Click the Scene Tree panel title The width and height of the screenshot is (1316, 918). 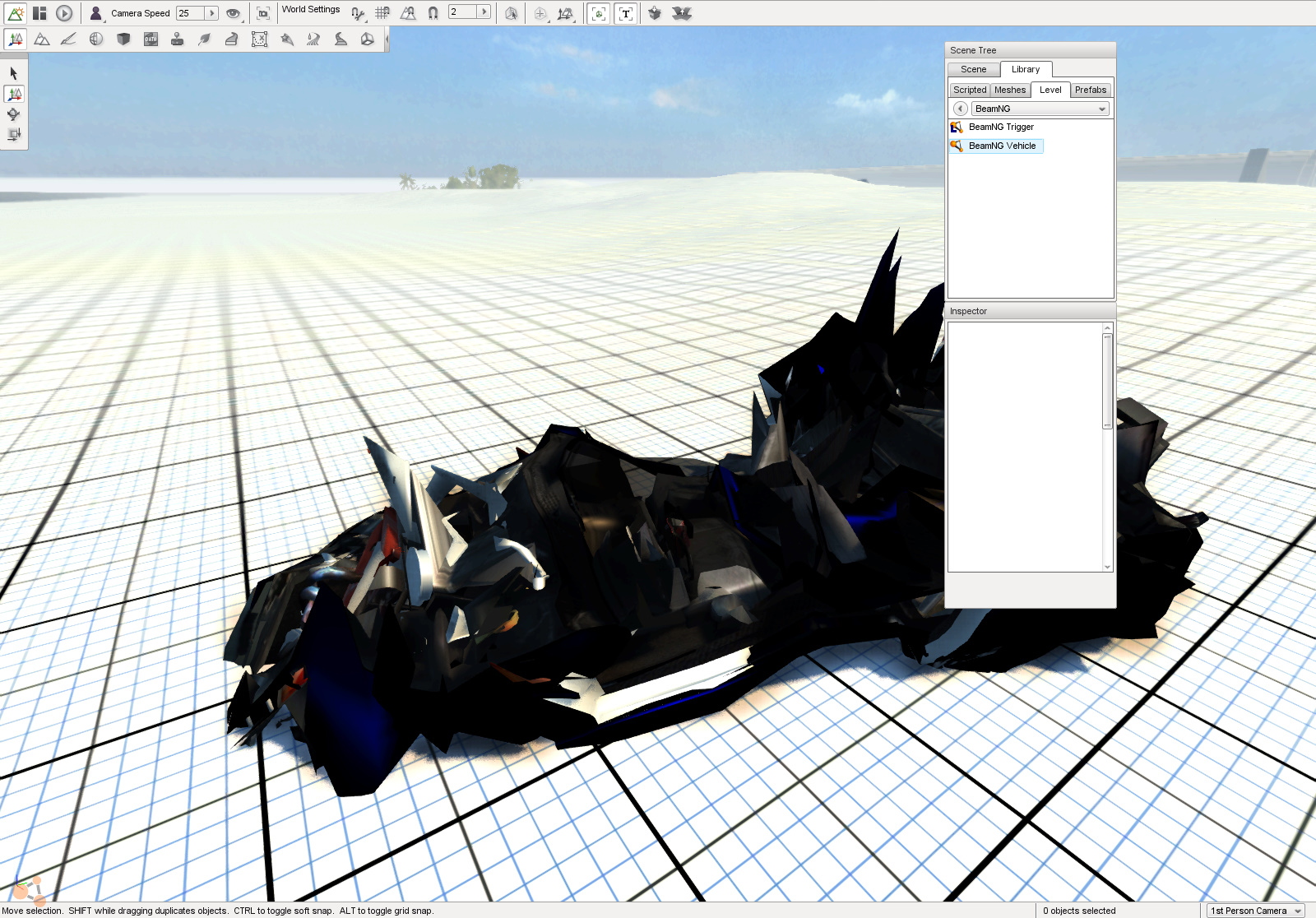[x=973, y=50]
